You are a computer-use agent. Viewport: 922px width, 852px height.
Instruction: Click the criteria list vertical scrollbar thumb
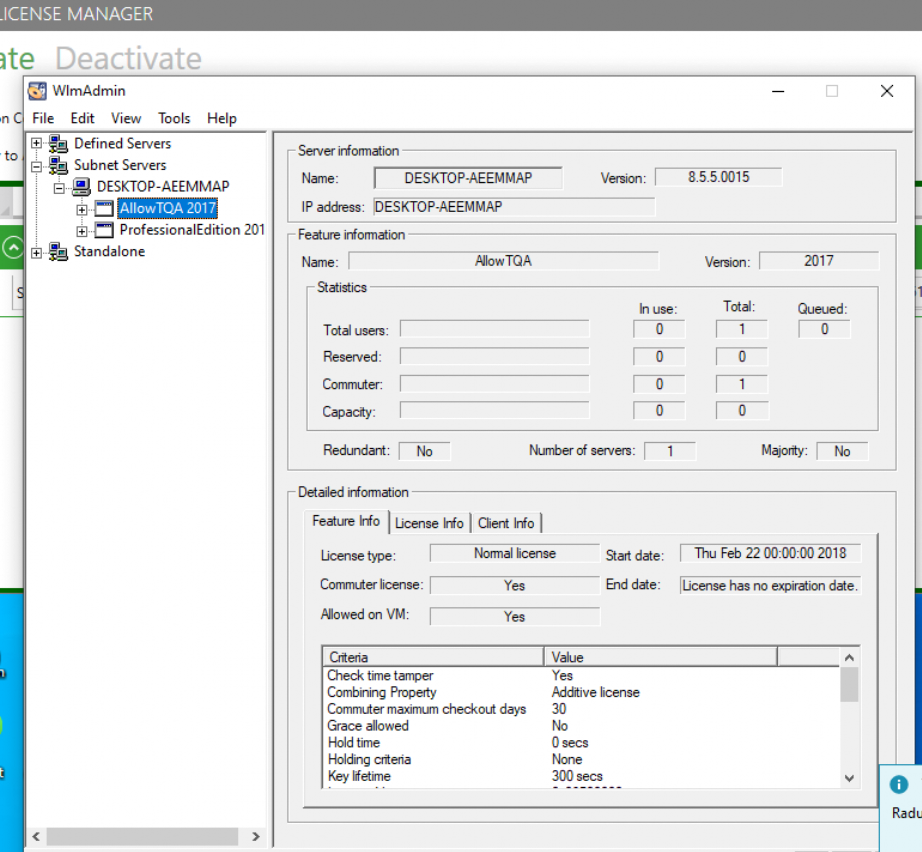coord(849,684)
